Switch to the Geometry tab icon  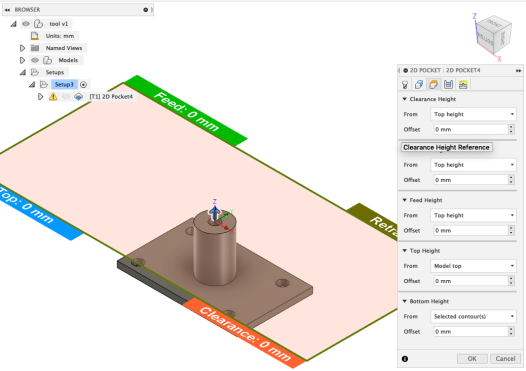419,85
